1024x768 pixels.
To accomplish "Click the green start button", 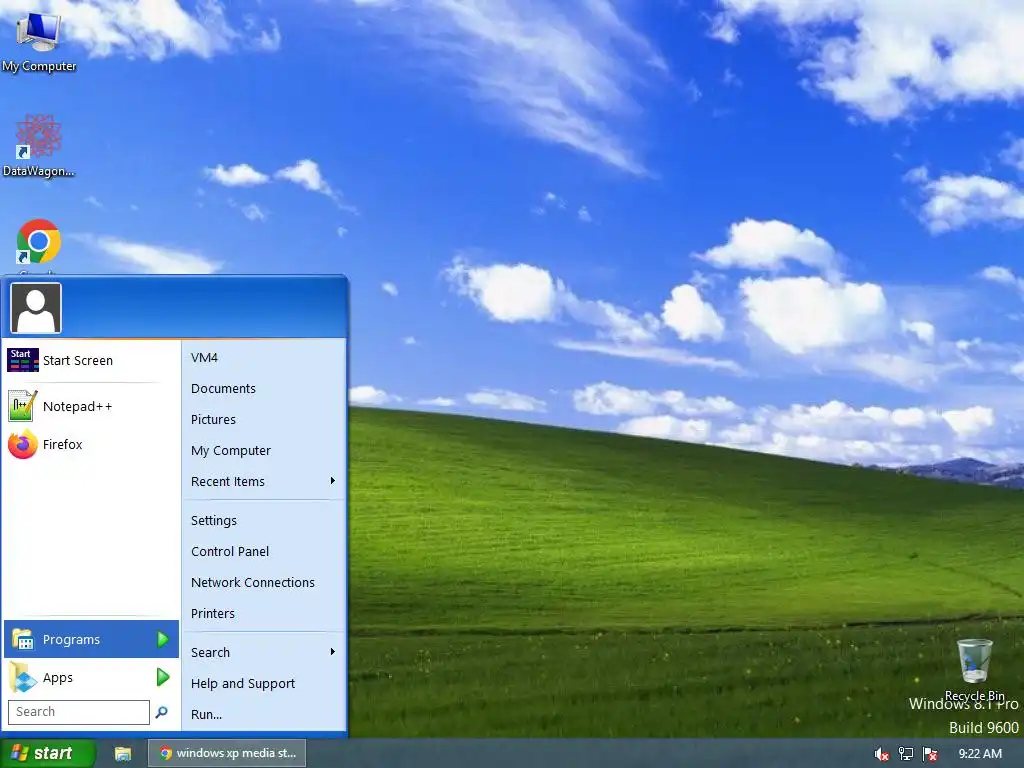I will tap(47, 753).
